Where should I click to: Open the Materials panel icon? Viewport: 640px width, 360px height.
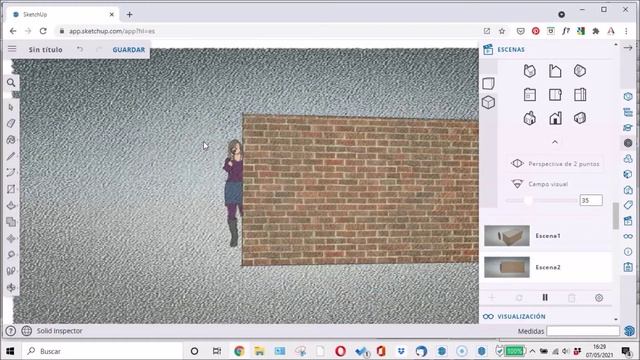[628, 174]
